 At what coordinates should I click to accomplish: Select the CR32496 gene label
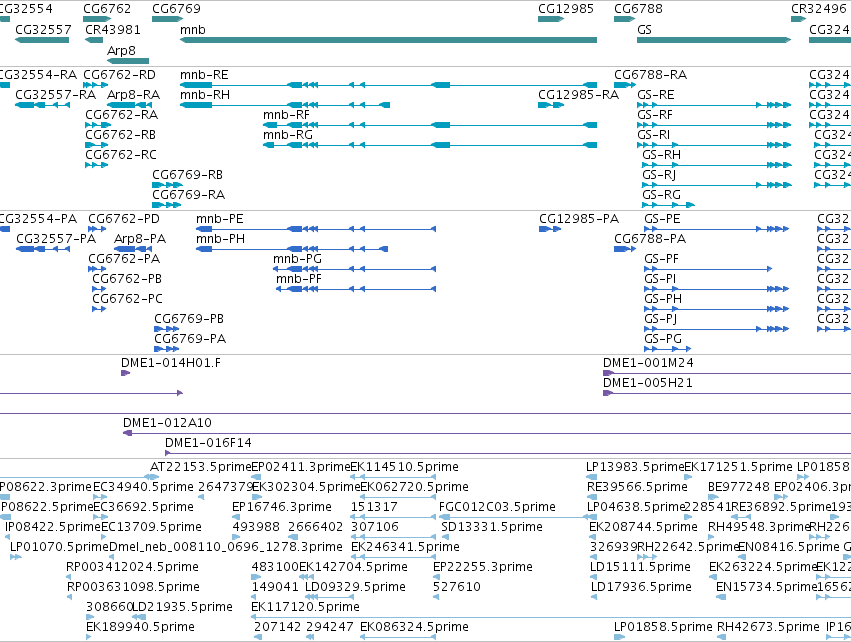[x=819, y=9]
